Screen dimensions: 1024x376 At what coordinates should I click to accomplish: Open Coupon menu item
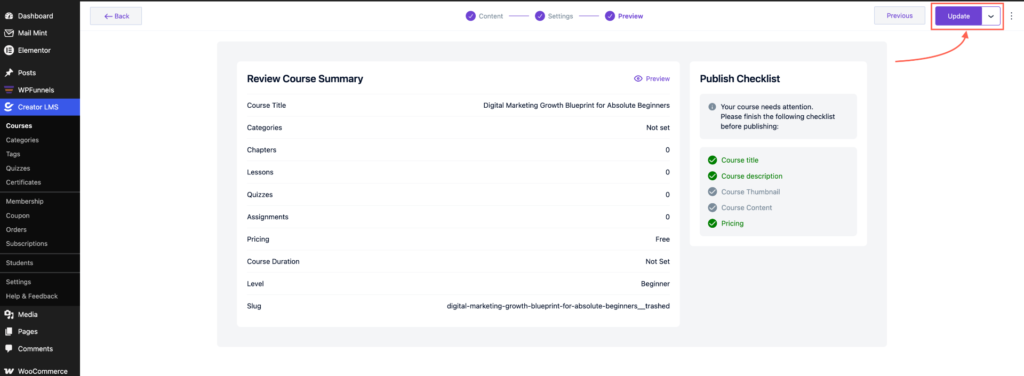[x=18, y=215]
